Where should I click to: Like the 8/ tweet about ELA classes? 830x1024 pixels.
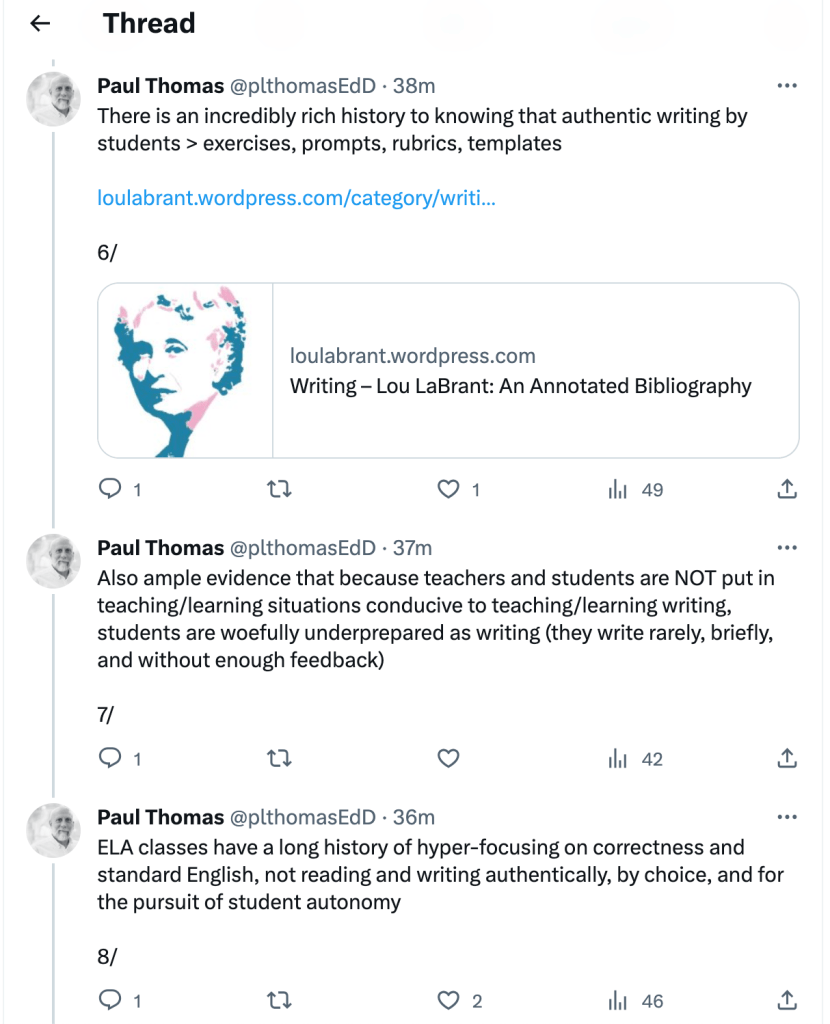click(x=449, y=1001)
